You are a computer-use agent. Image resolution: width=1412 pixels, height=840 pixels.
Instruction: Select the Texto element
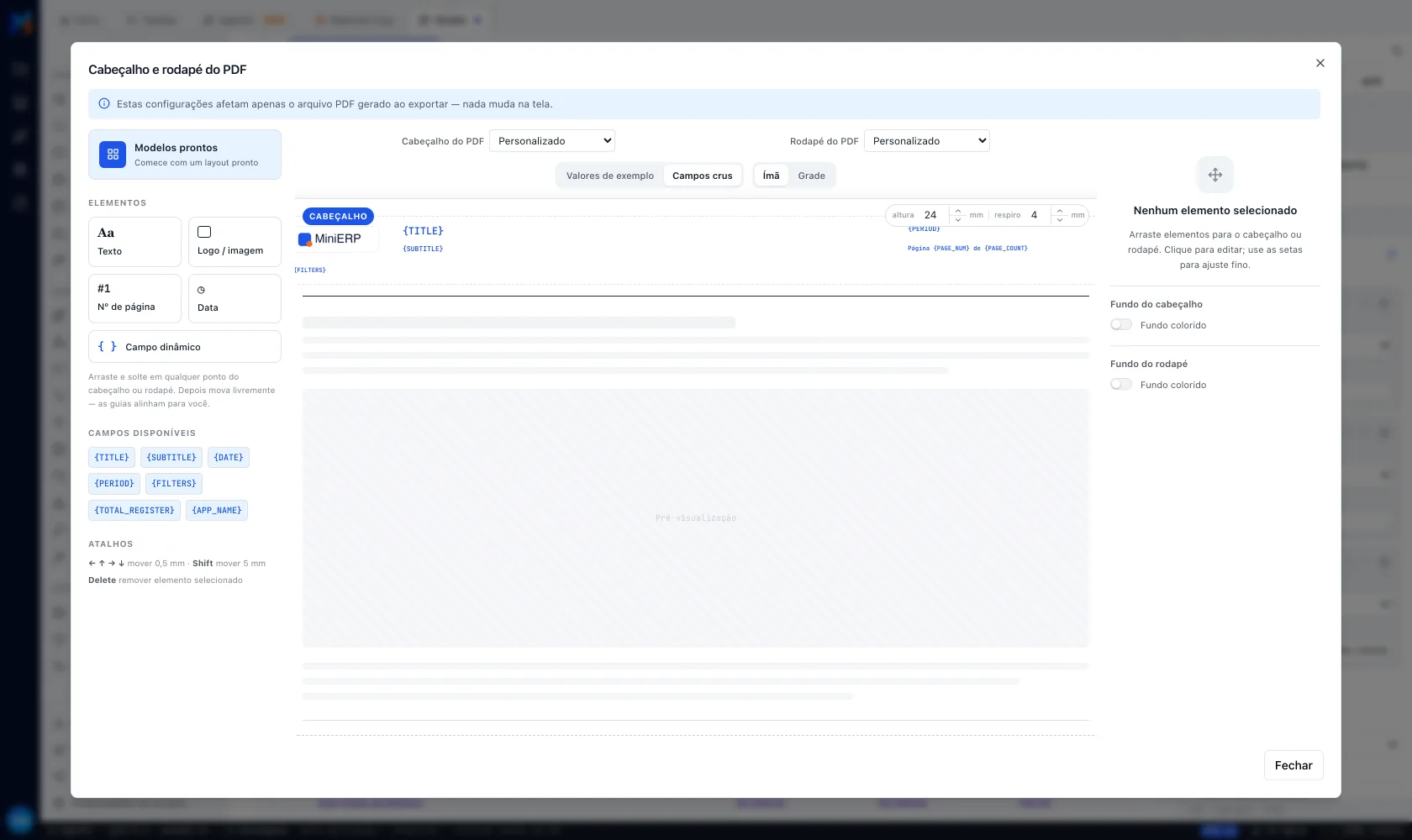(134, 242)
